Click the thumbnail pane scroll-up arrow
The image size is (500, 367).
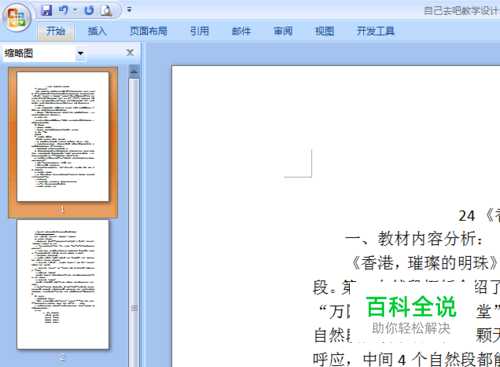click(134, 71)
